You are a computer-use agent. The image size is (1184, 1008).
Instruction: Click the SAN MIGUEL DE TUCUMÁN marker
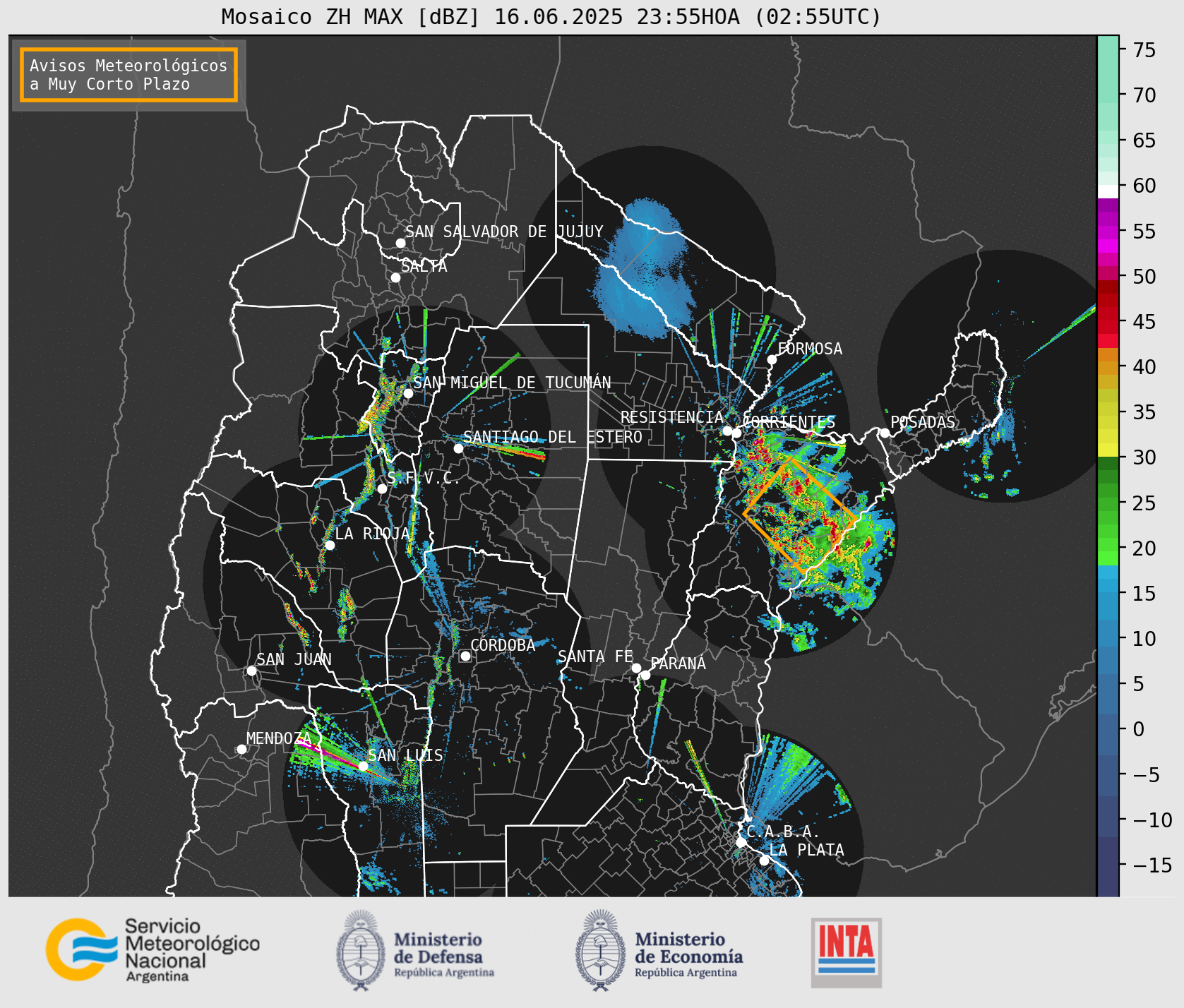pyautogui.click(x=408, y=393)
